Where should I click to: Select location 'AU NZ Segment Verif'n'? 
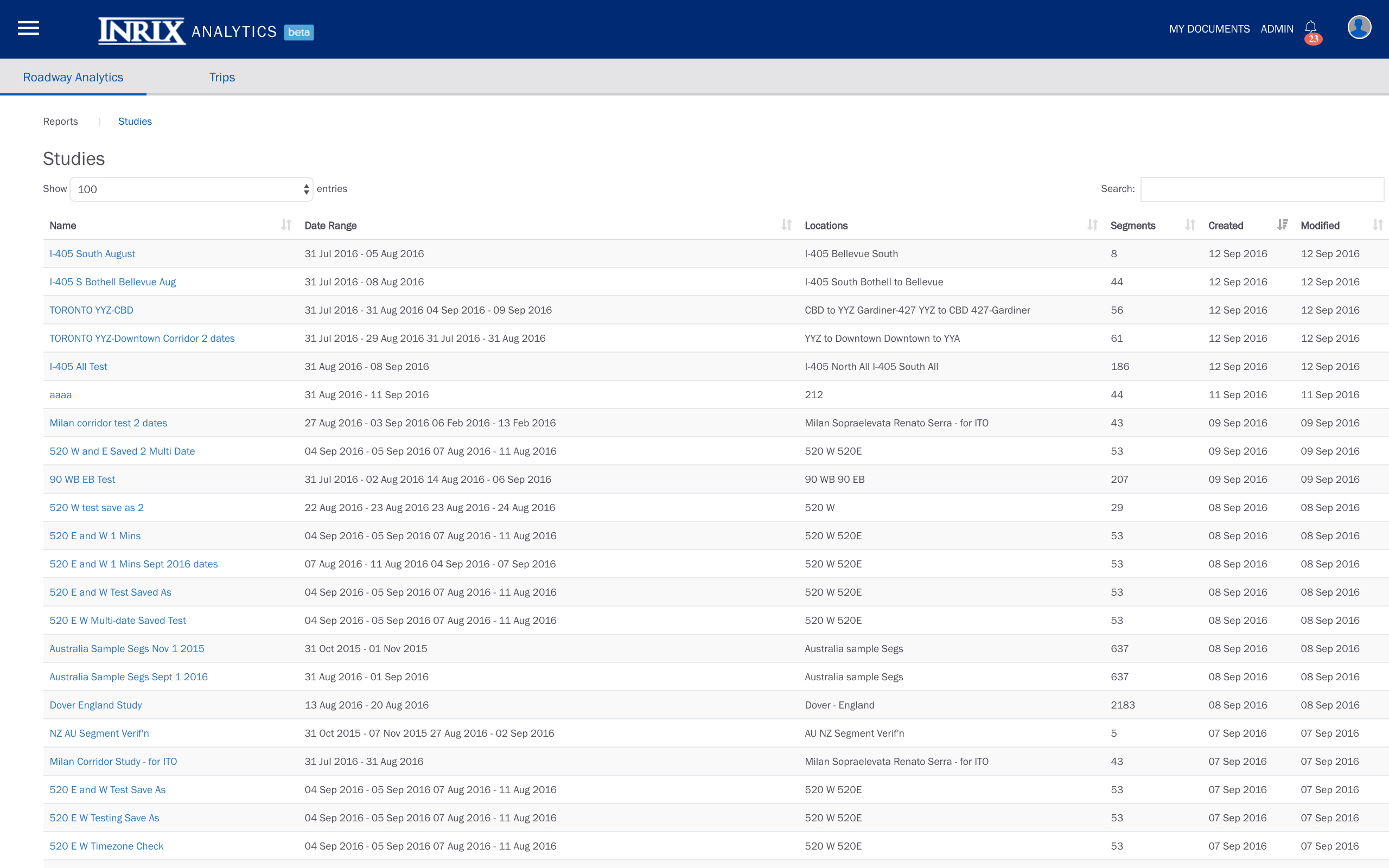coord(854,733)
